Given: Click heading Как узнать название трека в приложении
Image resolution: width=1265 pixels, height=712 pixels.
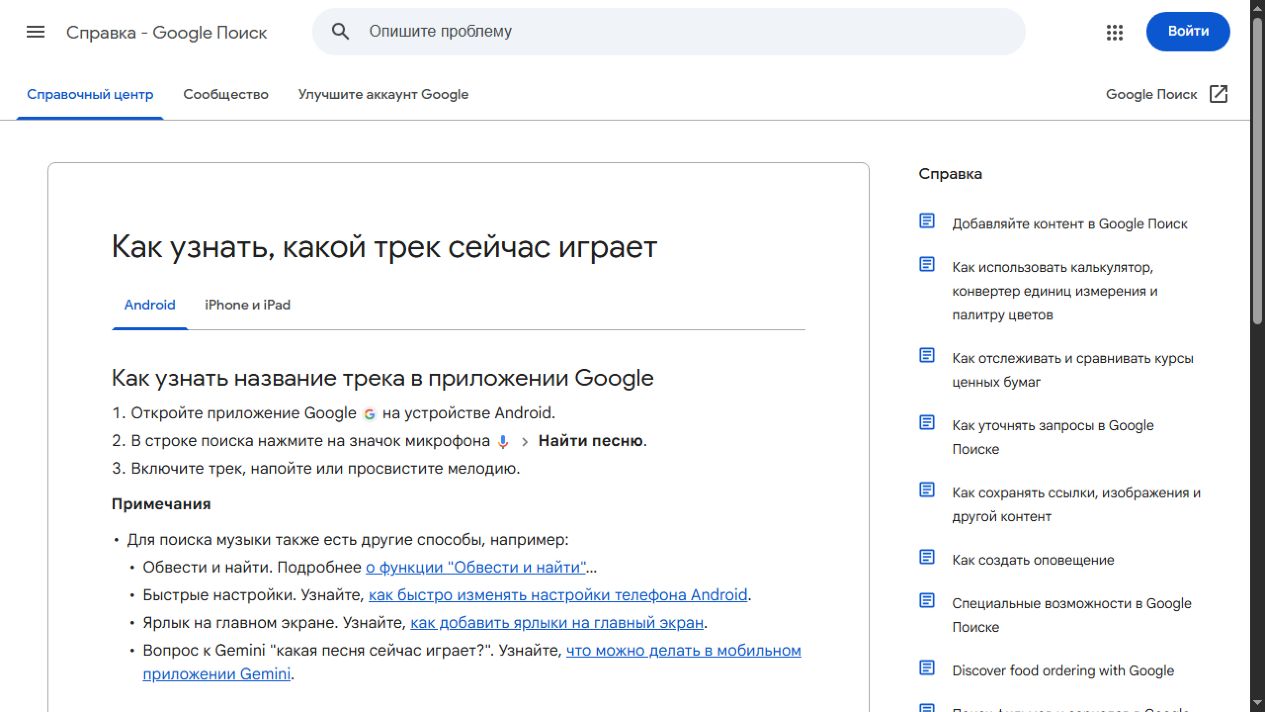Looking at the screenshot, I should pyautogui.click(x=382, y=379).
